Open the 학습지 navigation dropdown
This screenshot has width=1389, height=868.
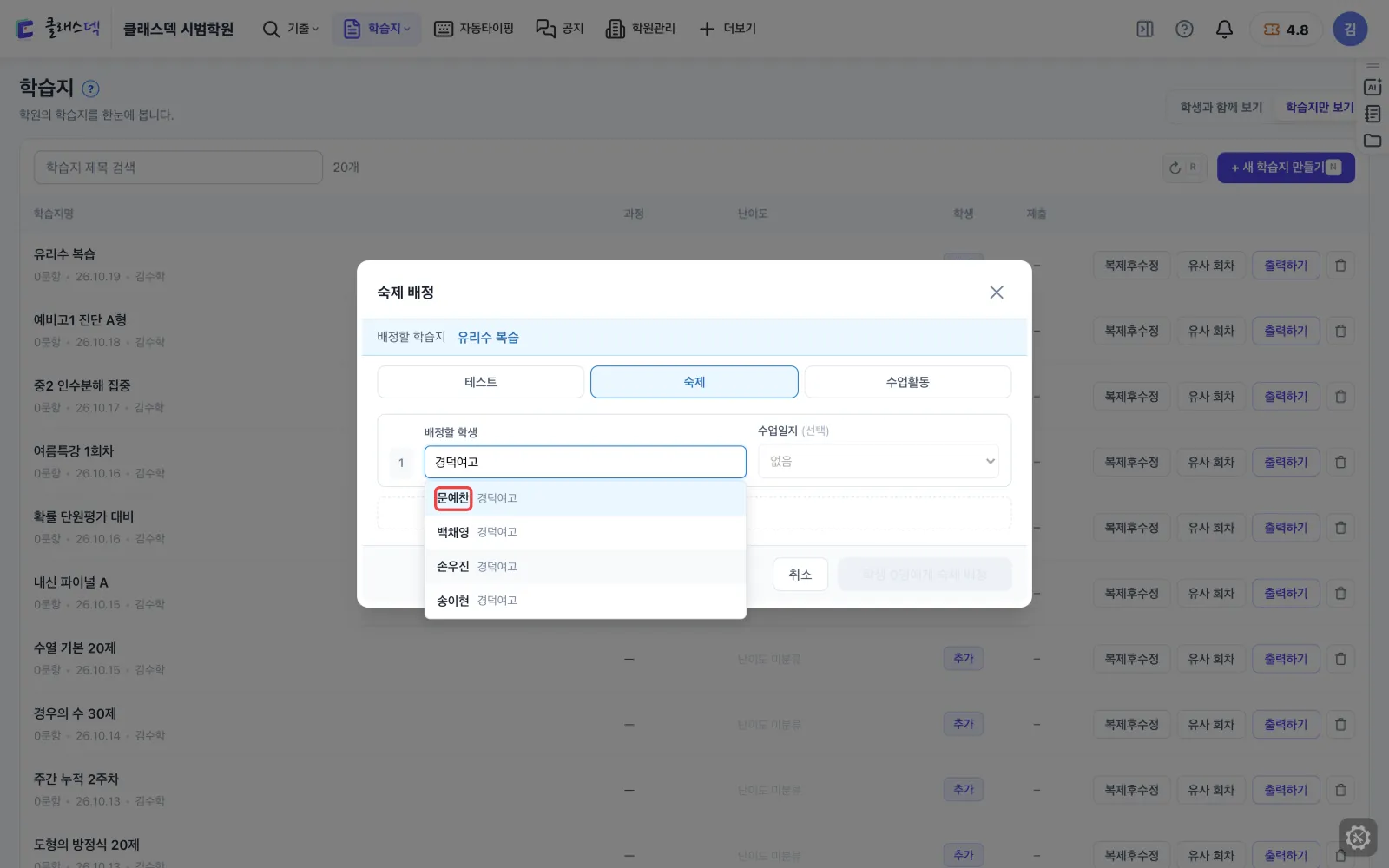376,29
